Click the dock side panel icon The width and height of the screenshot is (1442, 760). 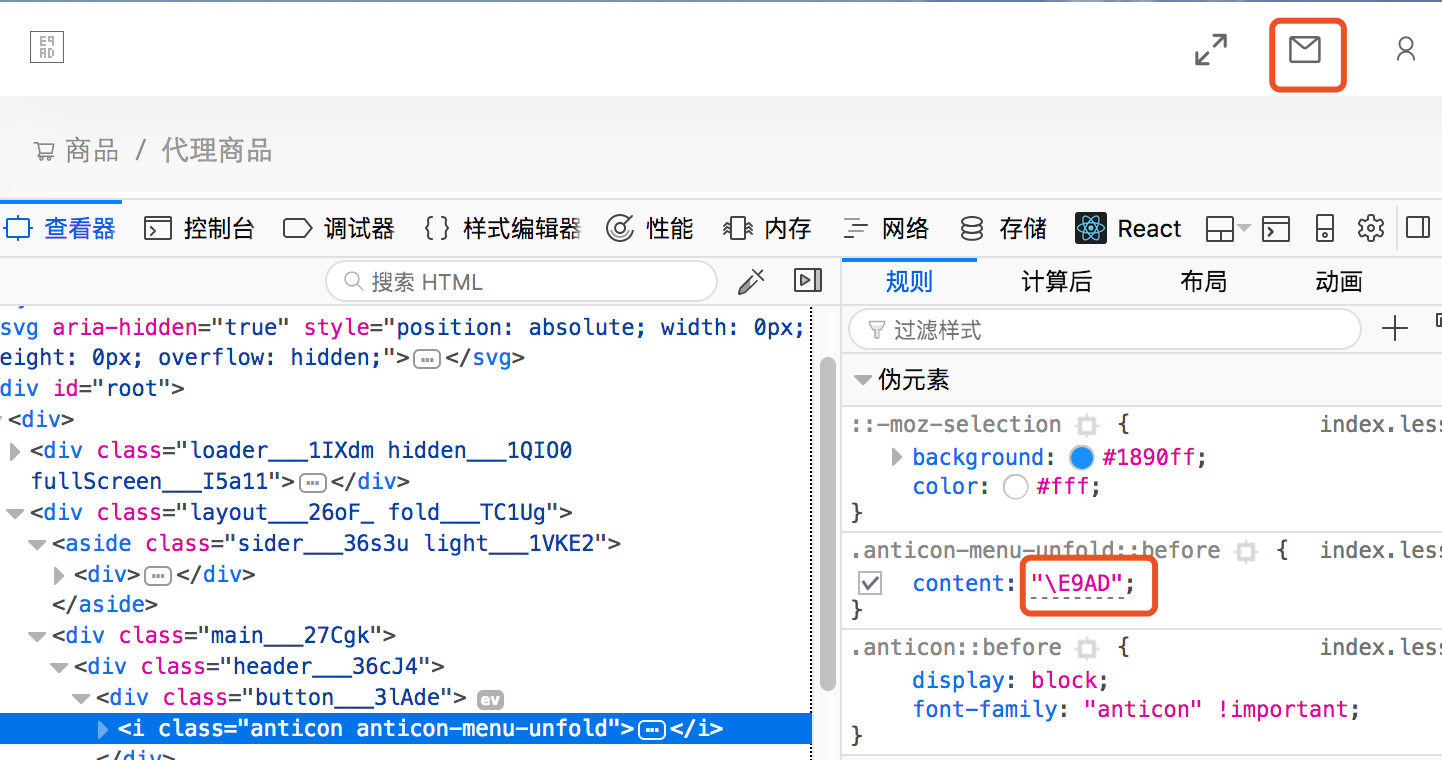point(1418,228)
